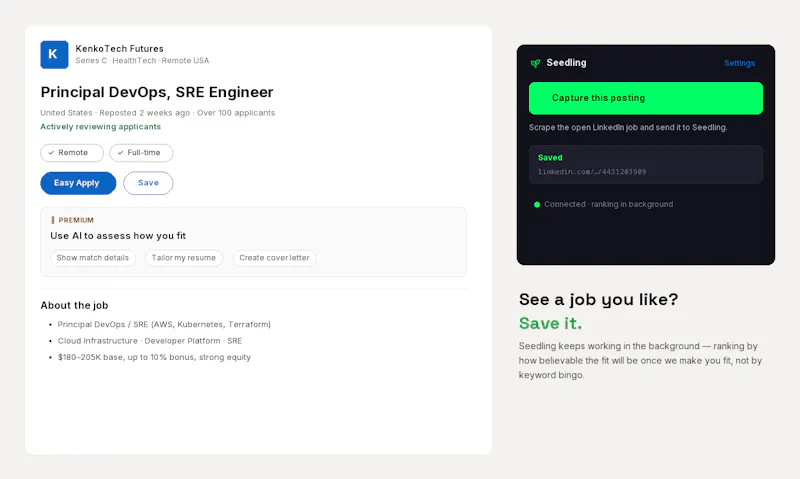
Task: Click the KenkoTech Futures K logo
Action: (54, 55)
